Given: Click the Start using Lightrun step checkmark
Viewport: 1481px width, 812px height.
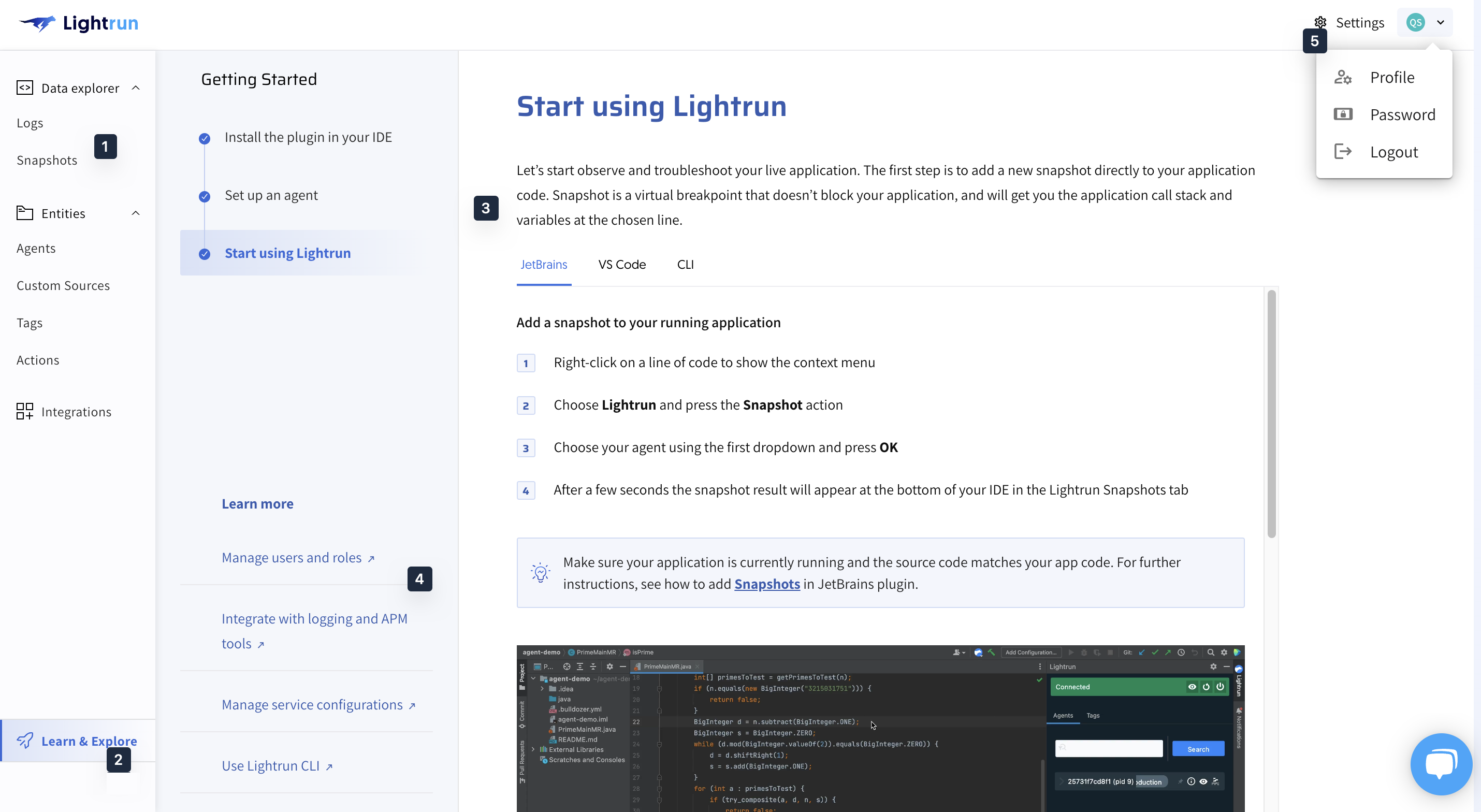Looking at the screenshot, I should pyautogui.click(x=205, y=254).
